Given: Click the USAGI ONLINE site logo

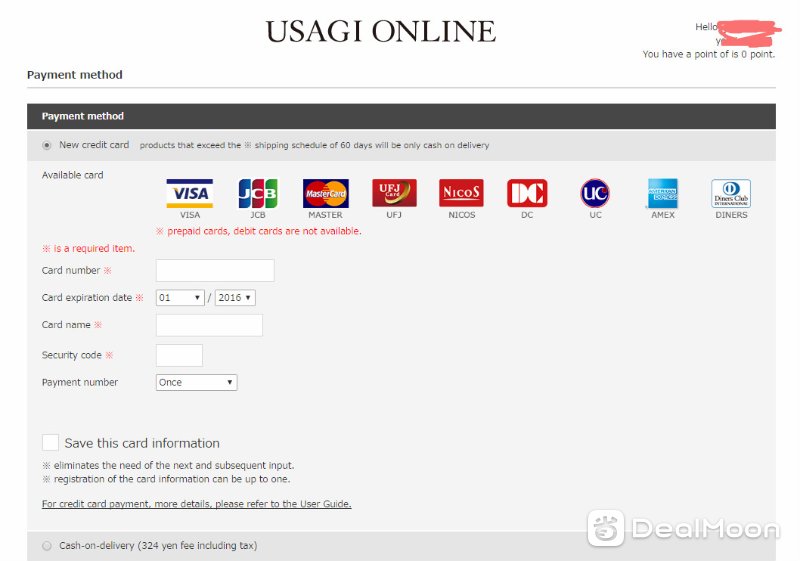Looking at the screenshot, I should point(381,32).
